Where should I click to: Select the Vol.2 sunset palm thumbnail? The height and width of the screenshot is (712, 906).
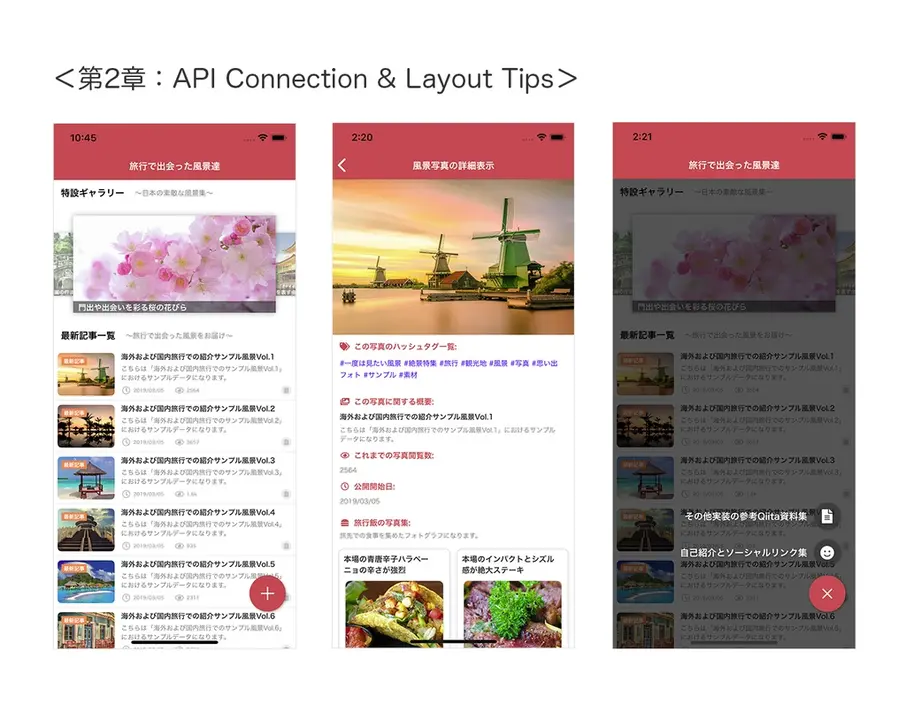[x=86, y=426]
